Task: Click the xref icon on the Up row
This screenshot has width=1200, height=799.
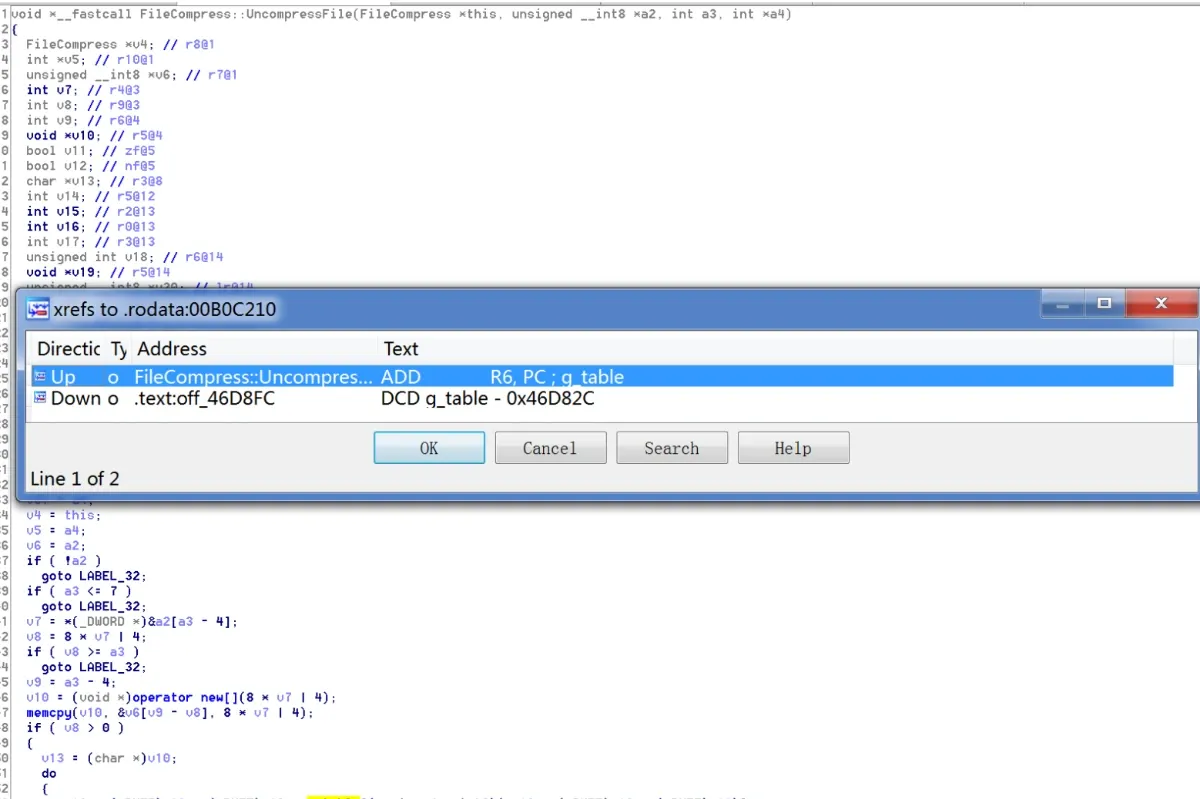Action: point(40,376)
